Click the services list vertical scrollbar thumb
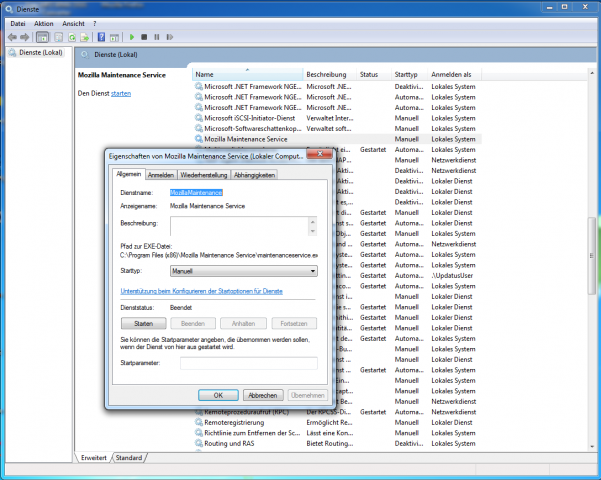The width and height of the screenshot is (601, 480). pyautogui.click(x=592, y=256)
